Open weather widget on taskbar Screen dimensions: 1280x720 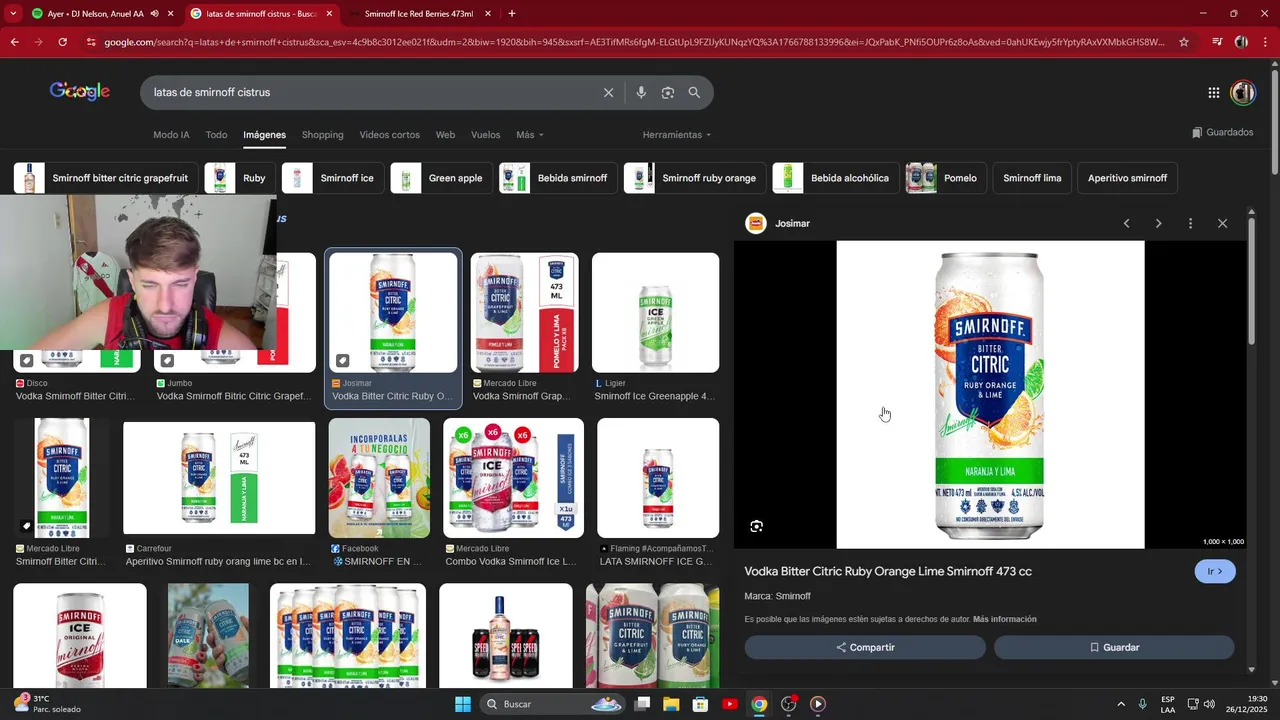(x=47, y=704)
